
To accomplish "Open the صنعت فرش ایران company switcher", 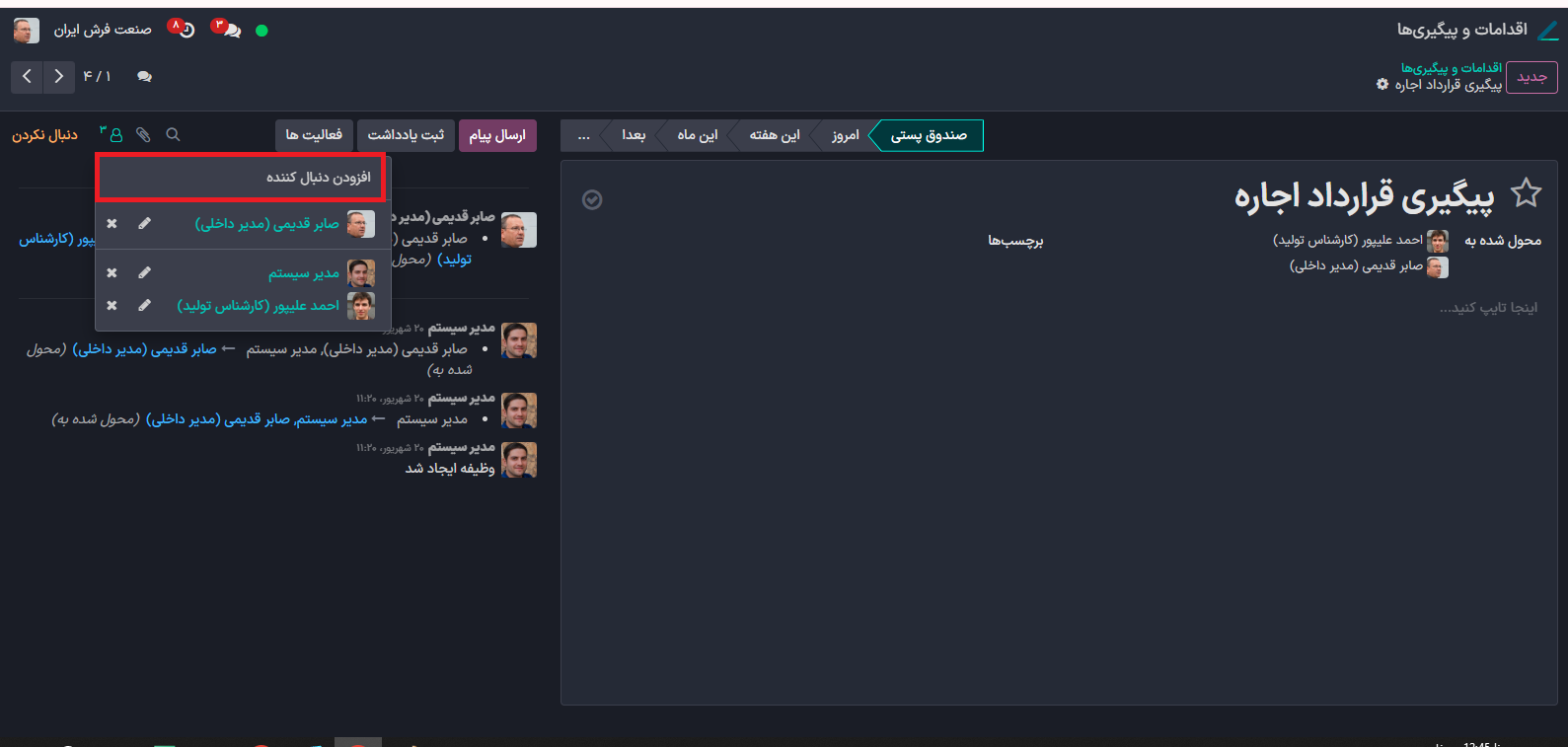I will 103,30.
